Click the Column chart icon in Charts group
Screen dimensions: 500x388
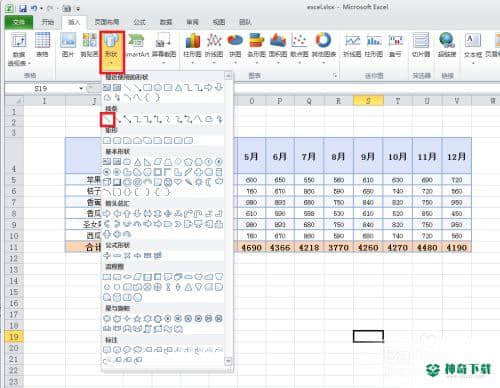click(192, 47)
